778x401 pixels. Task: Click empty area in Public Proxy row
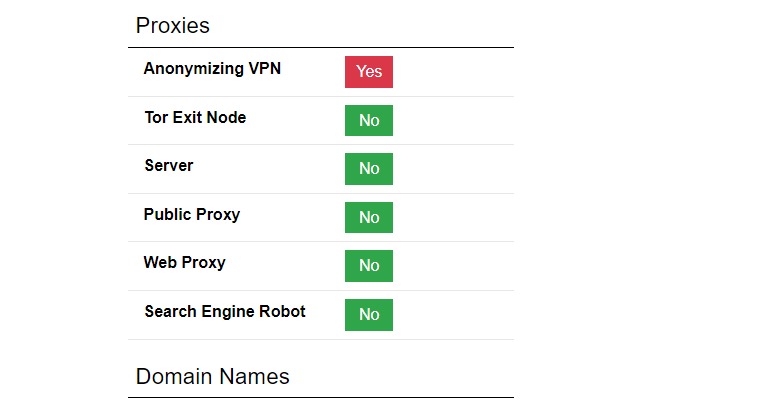pyautogui.click(x=453, y=217)
